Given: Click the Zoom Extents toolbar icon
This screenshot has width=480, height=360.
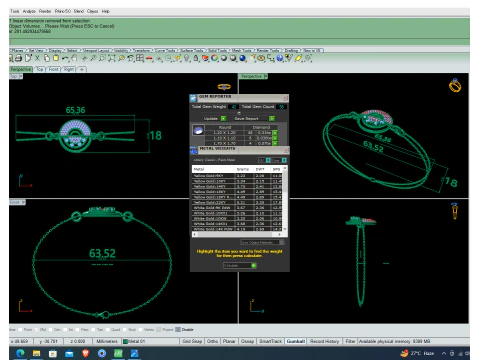Looking at the screenshot, I should 112,58.
